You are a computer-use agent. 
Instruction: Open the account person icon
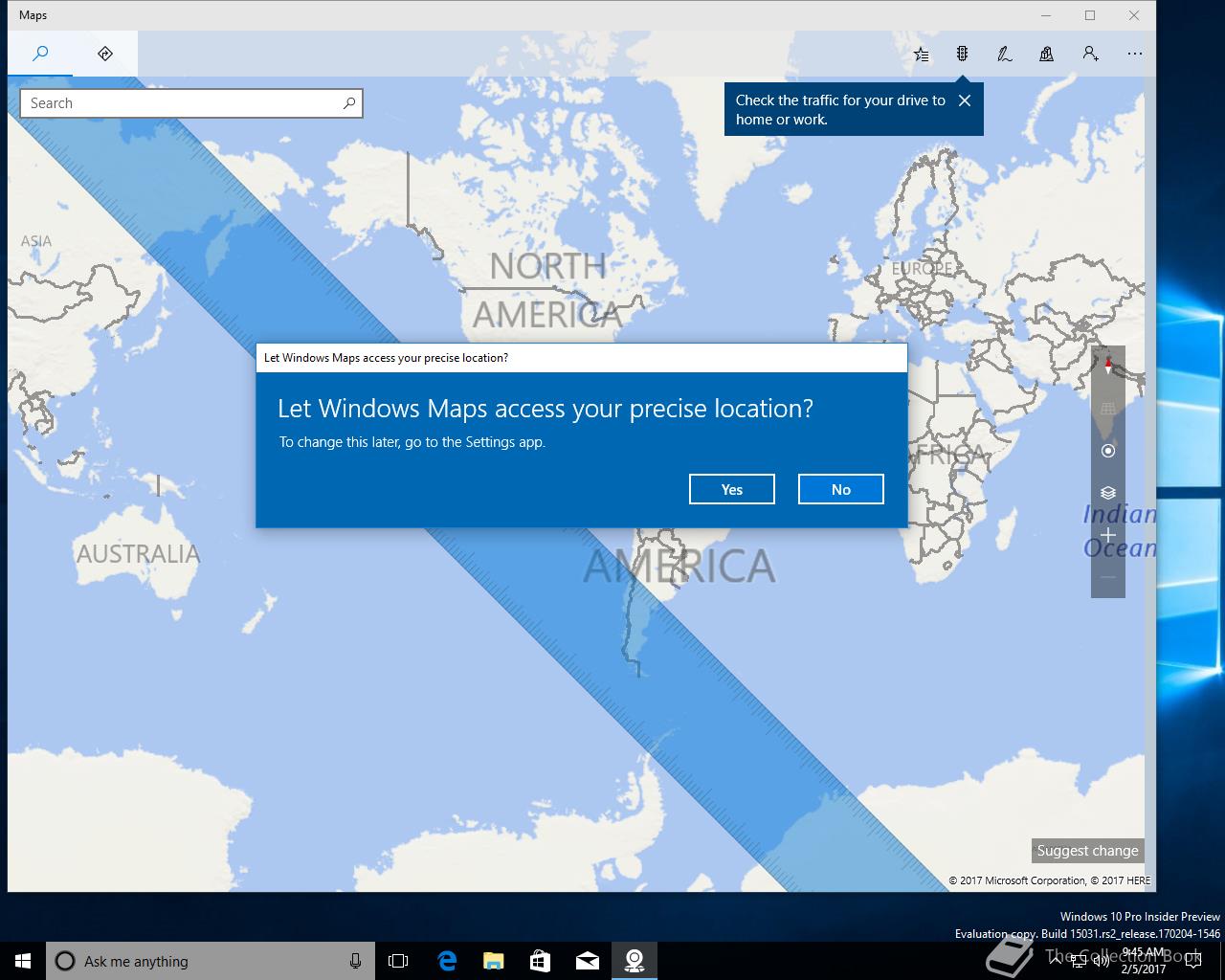click(x=1090, y=54)
